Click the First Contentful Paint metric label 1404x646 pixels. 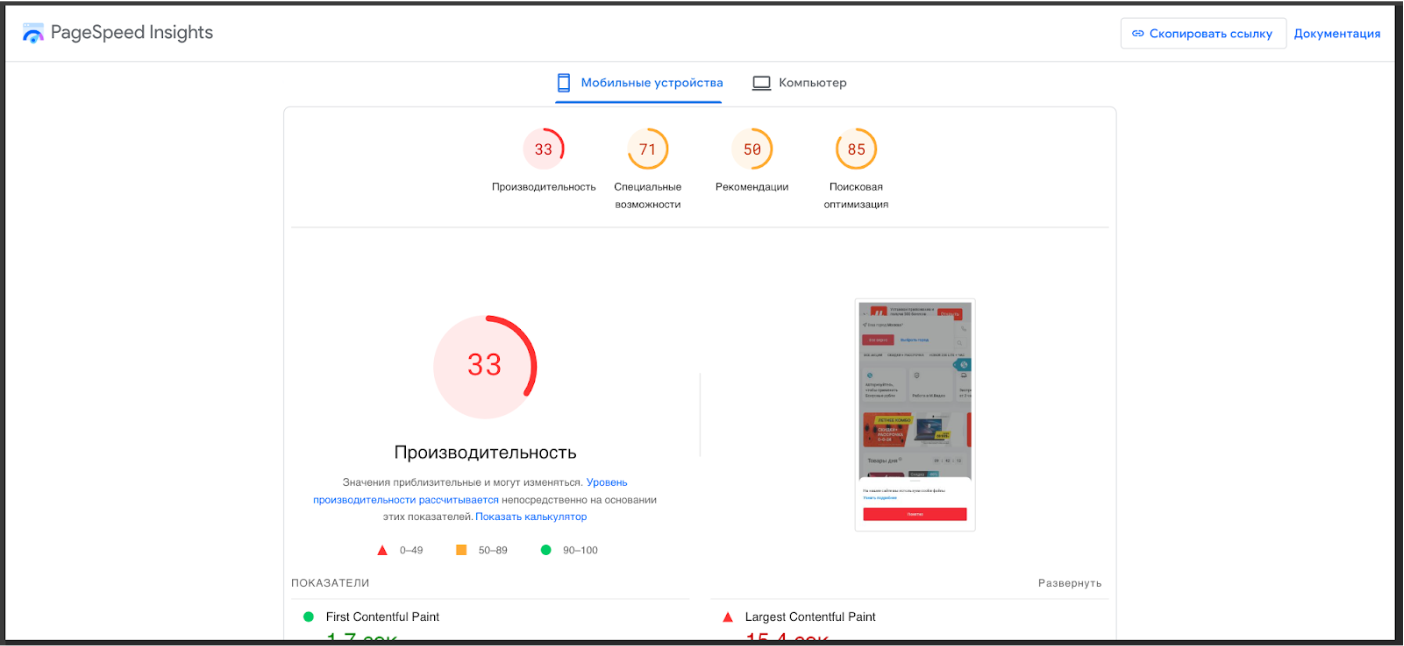(383, 617)
